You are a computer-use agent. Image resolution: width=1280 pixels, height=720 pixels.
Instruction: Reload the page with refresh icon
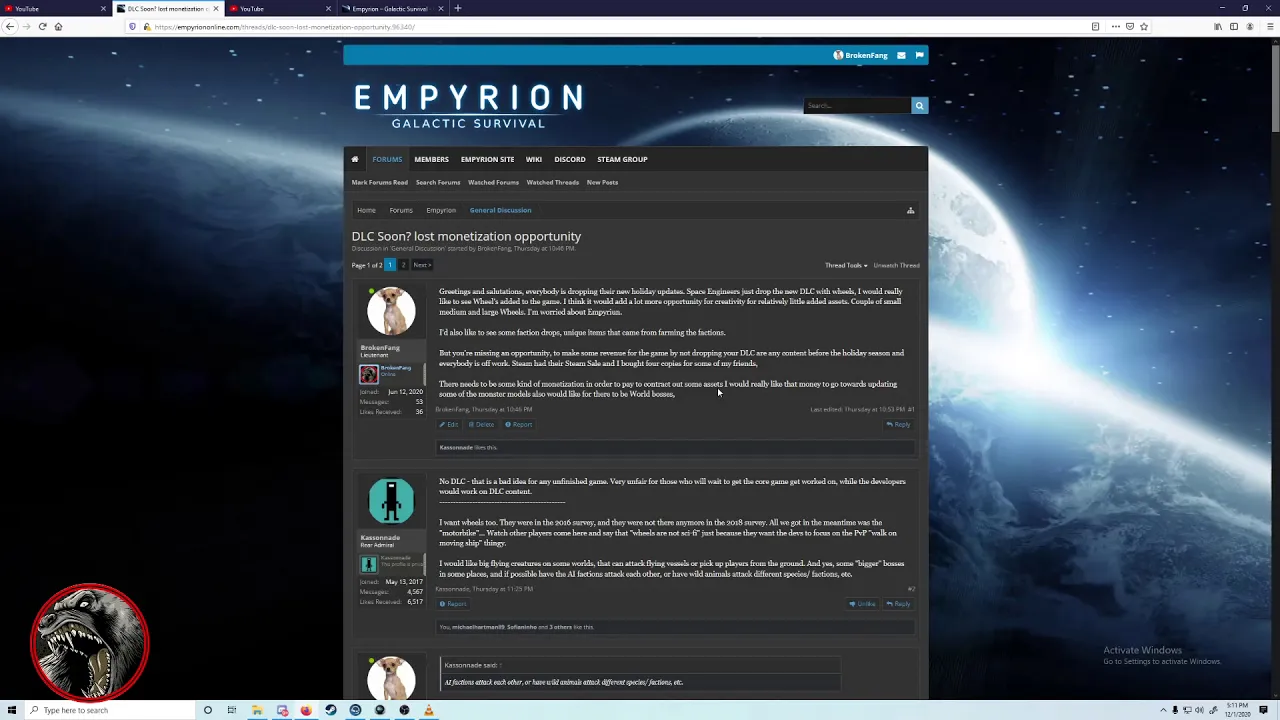pos(42,26)
